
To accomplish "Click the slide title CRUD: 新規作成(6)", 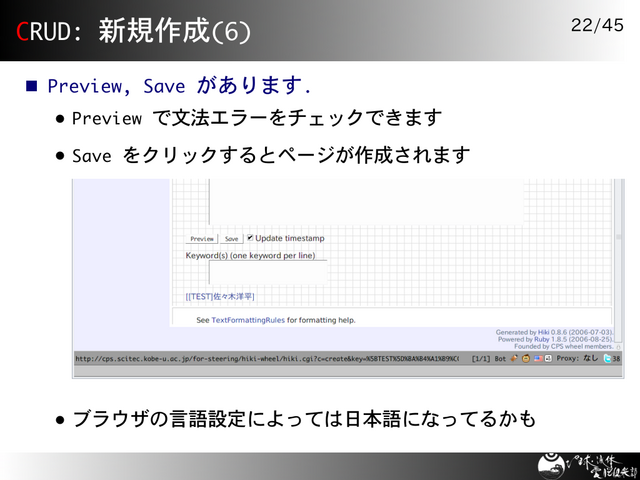I will click(x=133, y=31).
